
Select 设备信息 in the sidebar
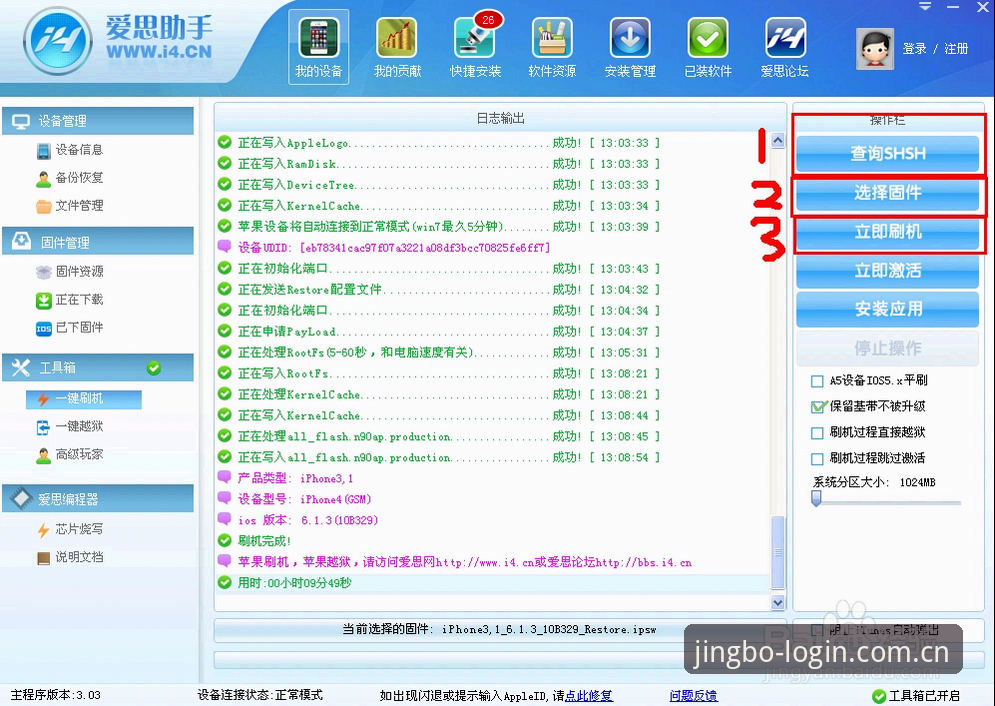[x=70, y=150]
